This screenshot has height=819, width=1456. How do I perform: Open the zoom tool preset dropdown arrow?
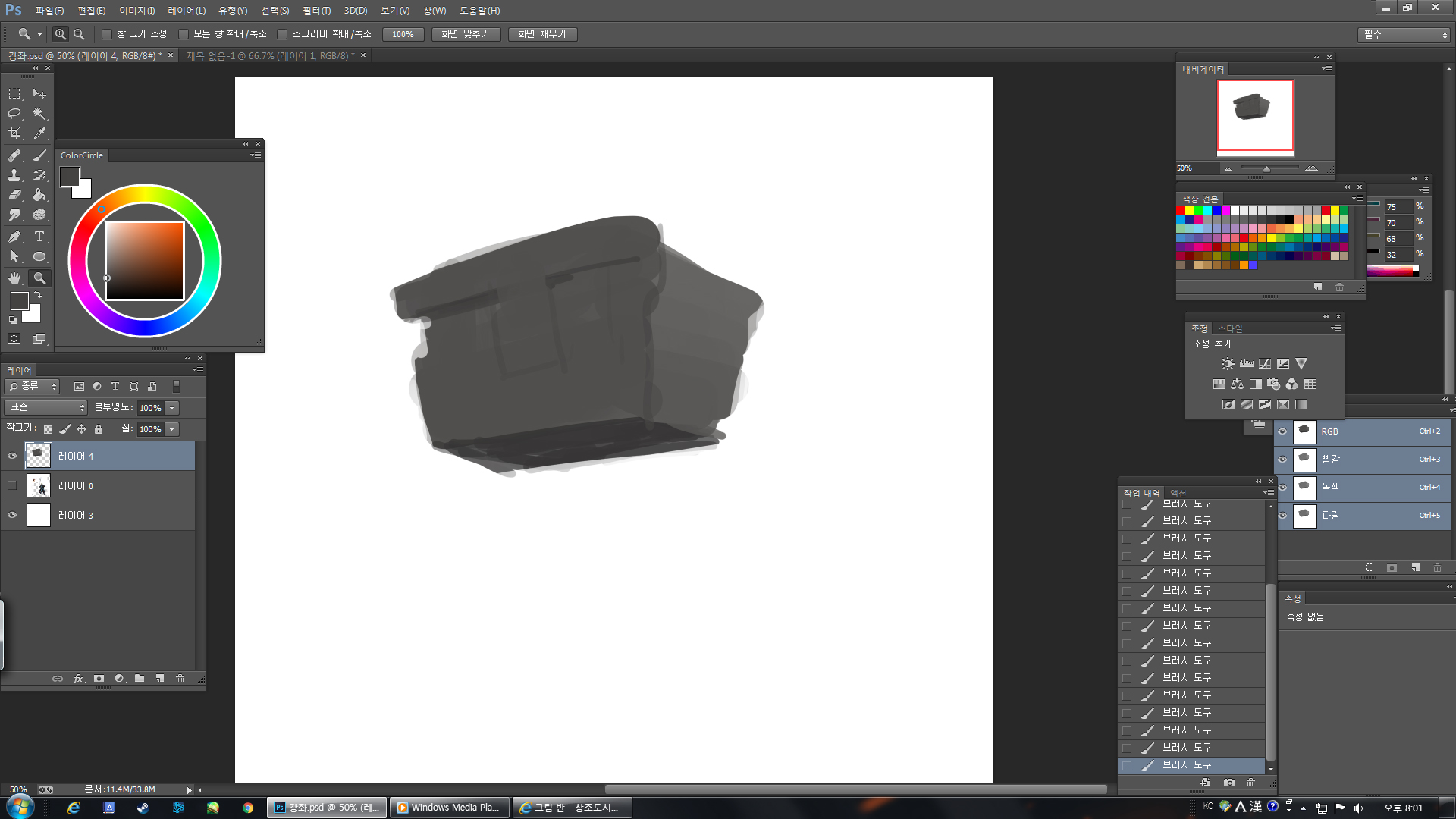39,34
